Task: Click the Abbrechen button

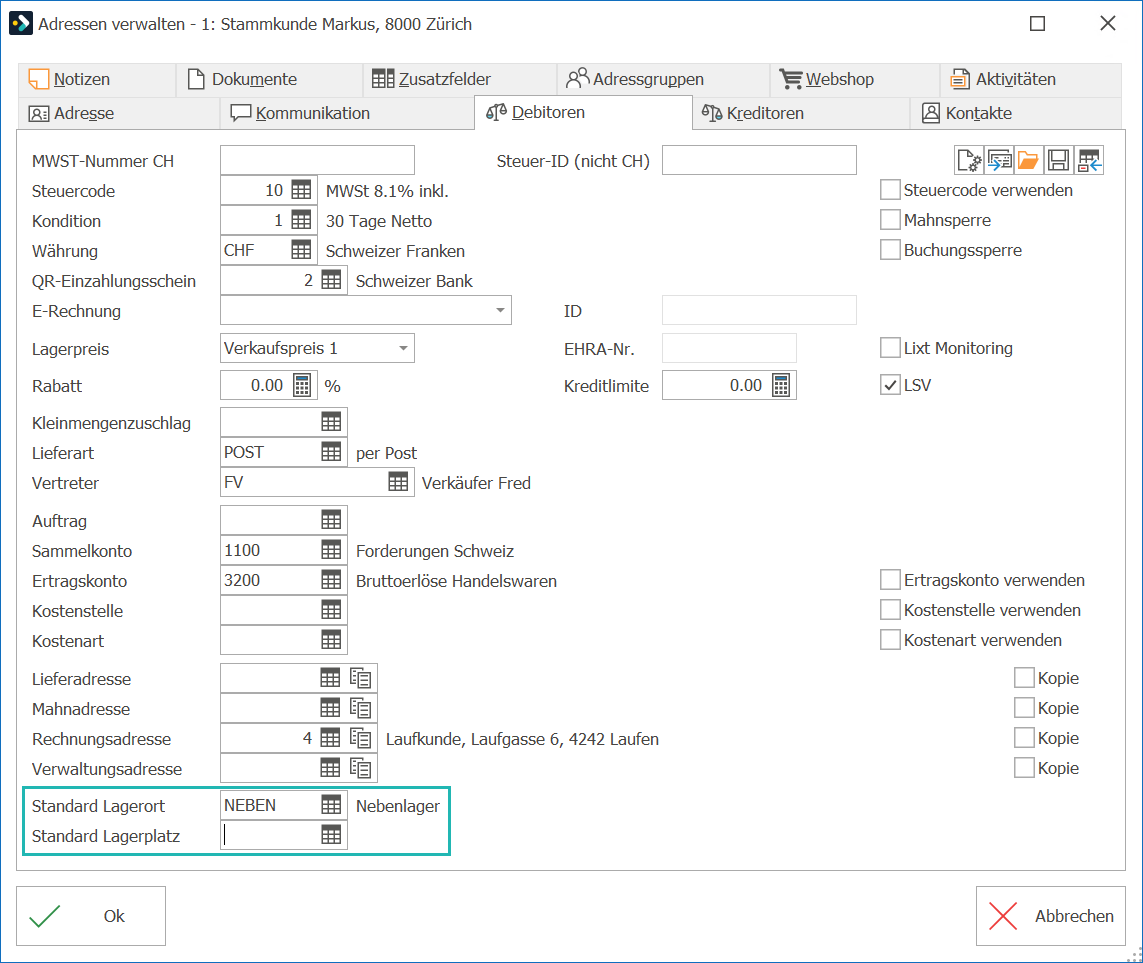Action: pyautogui.click(x=1050, y=916)
